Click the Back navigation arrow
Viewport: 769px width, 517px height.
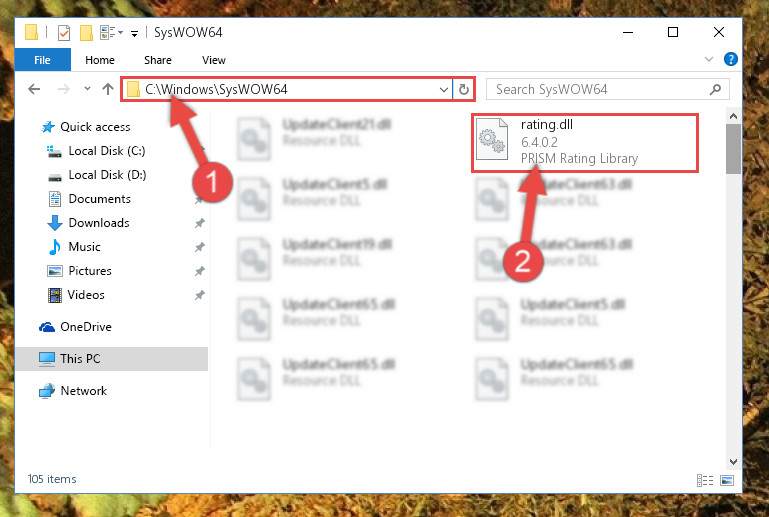point(34,89)
